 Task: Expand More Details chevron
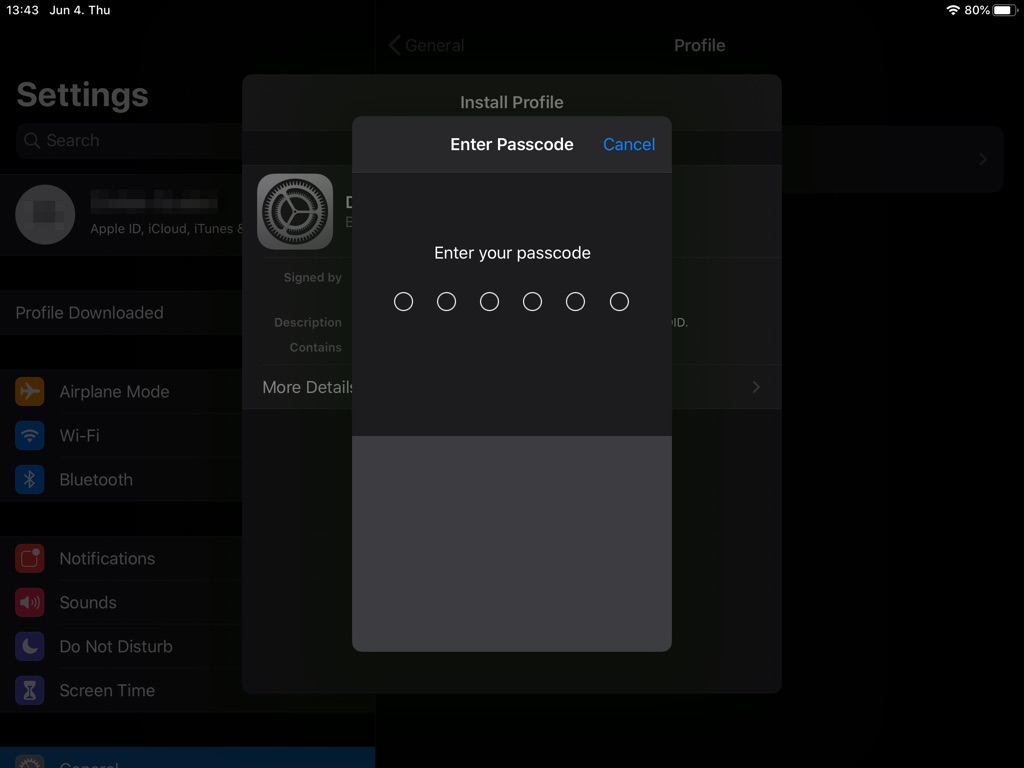click(x=756, y=387)
